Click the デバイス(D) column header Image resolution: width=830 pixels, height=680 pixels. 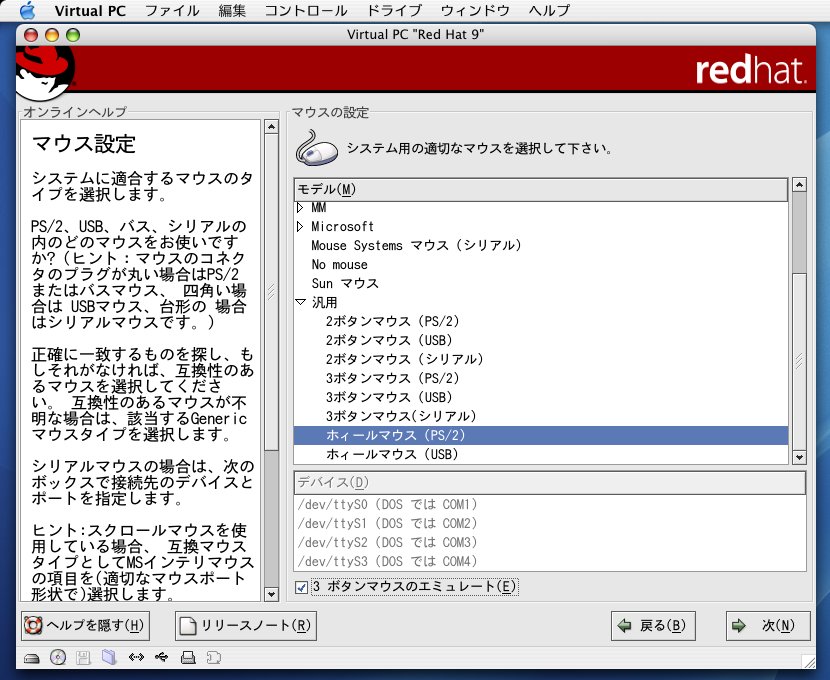550,483
